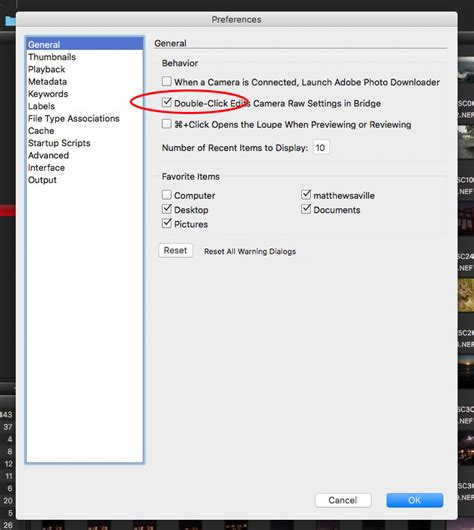Screen dimensions: 474x530
Task: Open the Startup Scripts preferences
Action: point(85,143)
